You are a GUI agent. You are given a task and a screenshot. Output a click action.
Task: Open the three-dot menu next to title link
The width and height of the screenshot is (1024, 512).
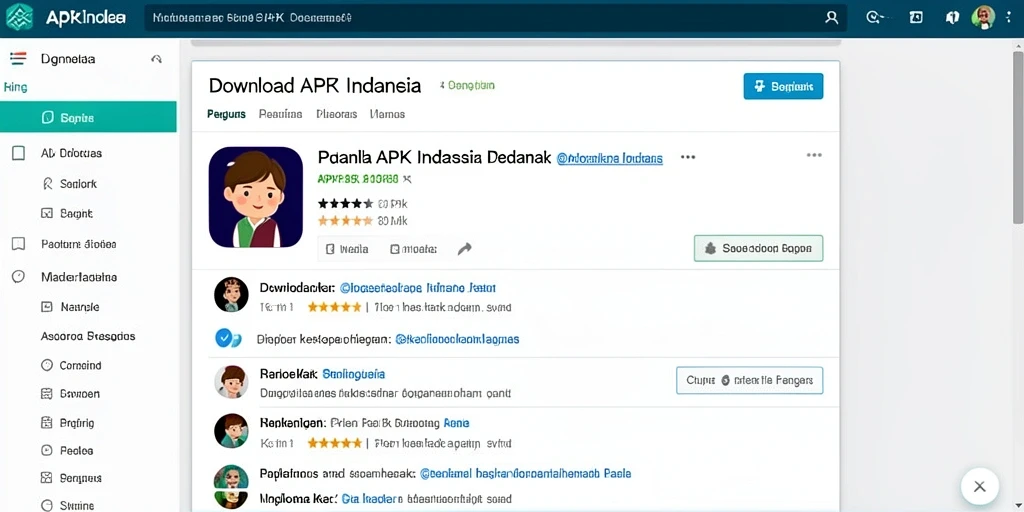(688, 157)
